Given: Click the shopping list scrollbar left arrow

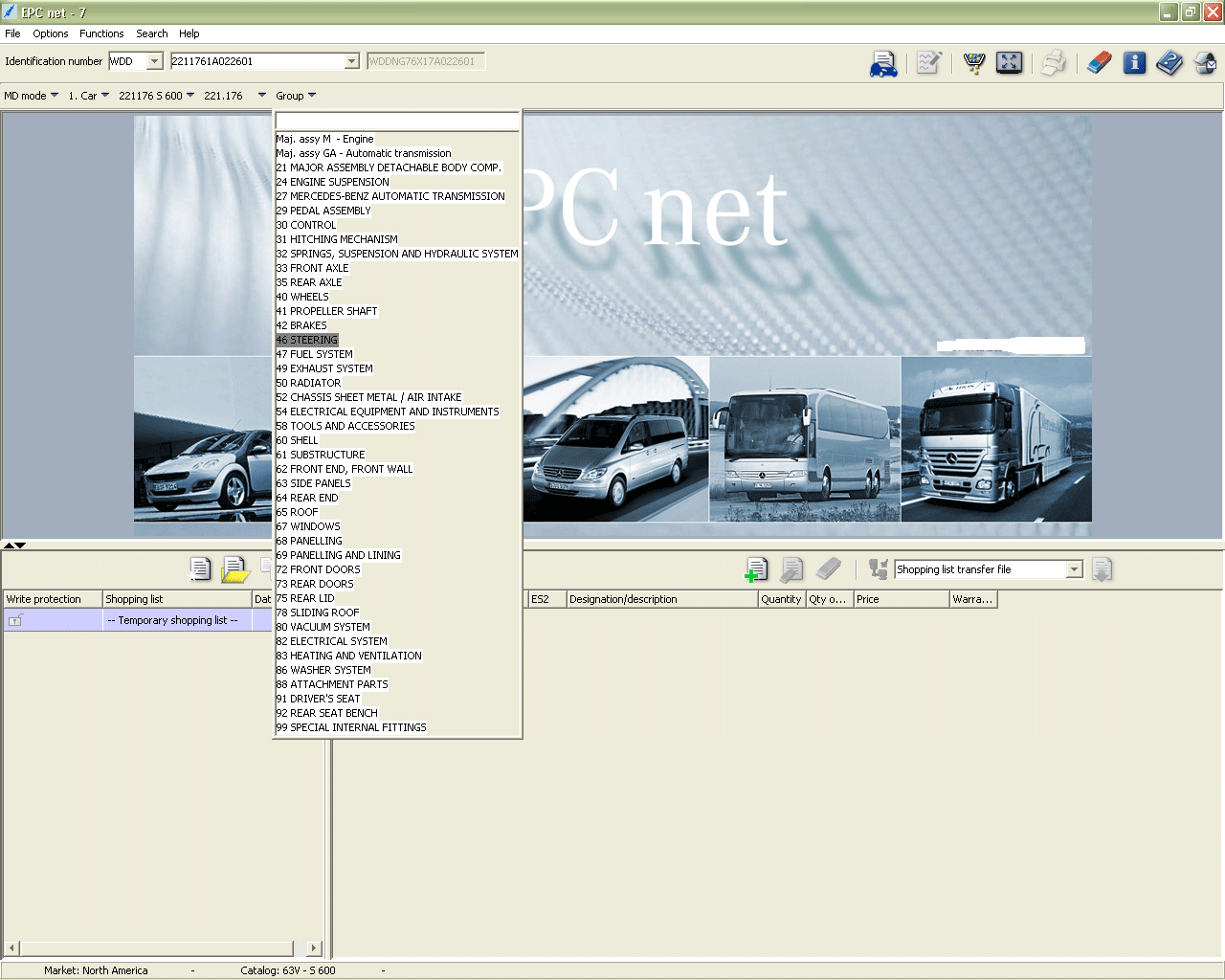Looking at the screenshot, I should [x=11, y=948].
